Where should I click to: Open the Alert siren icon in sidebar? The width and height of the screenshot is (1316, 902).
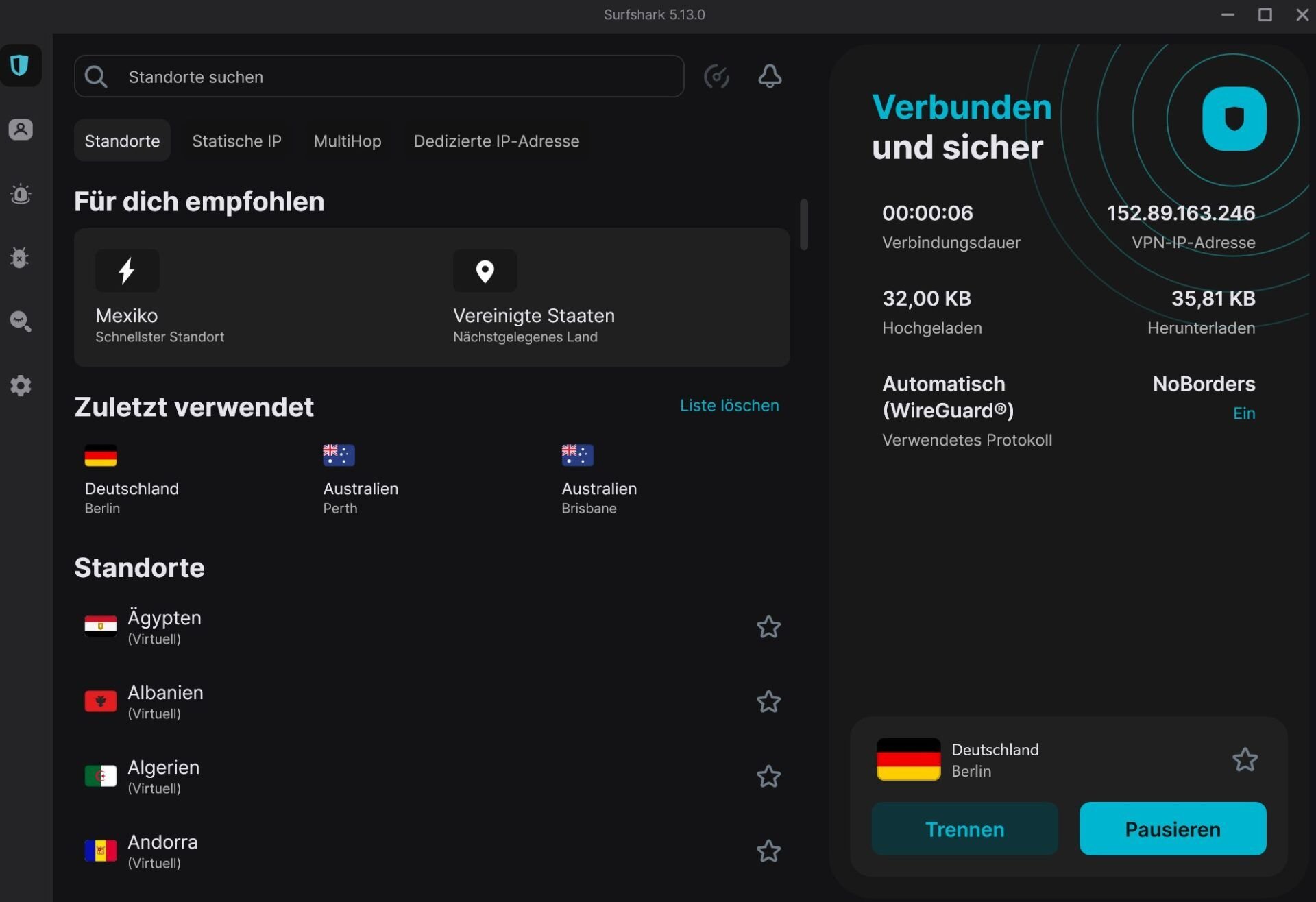pyautogui.click(x=21, y=194)
